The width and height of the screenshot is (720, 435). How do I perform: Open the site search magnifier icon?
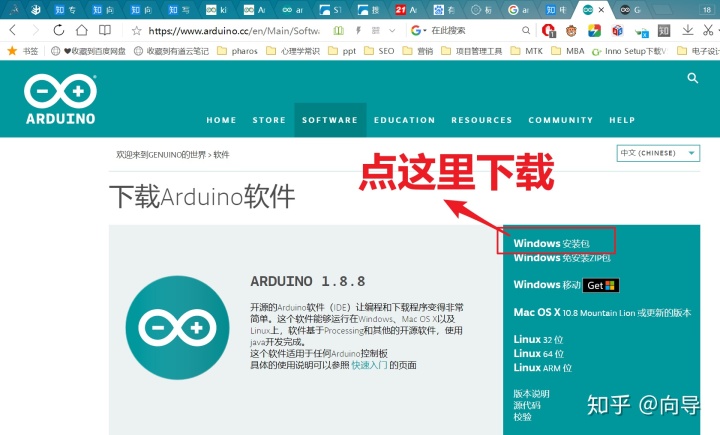click(692, 78)
